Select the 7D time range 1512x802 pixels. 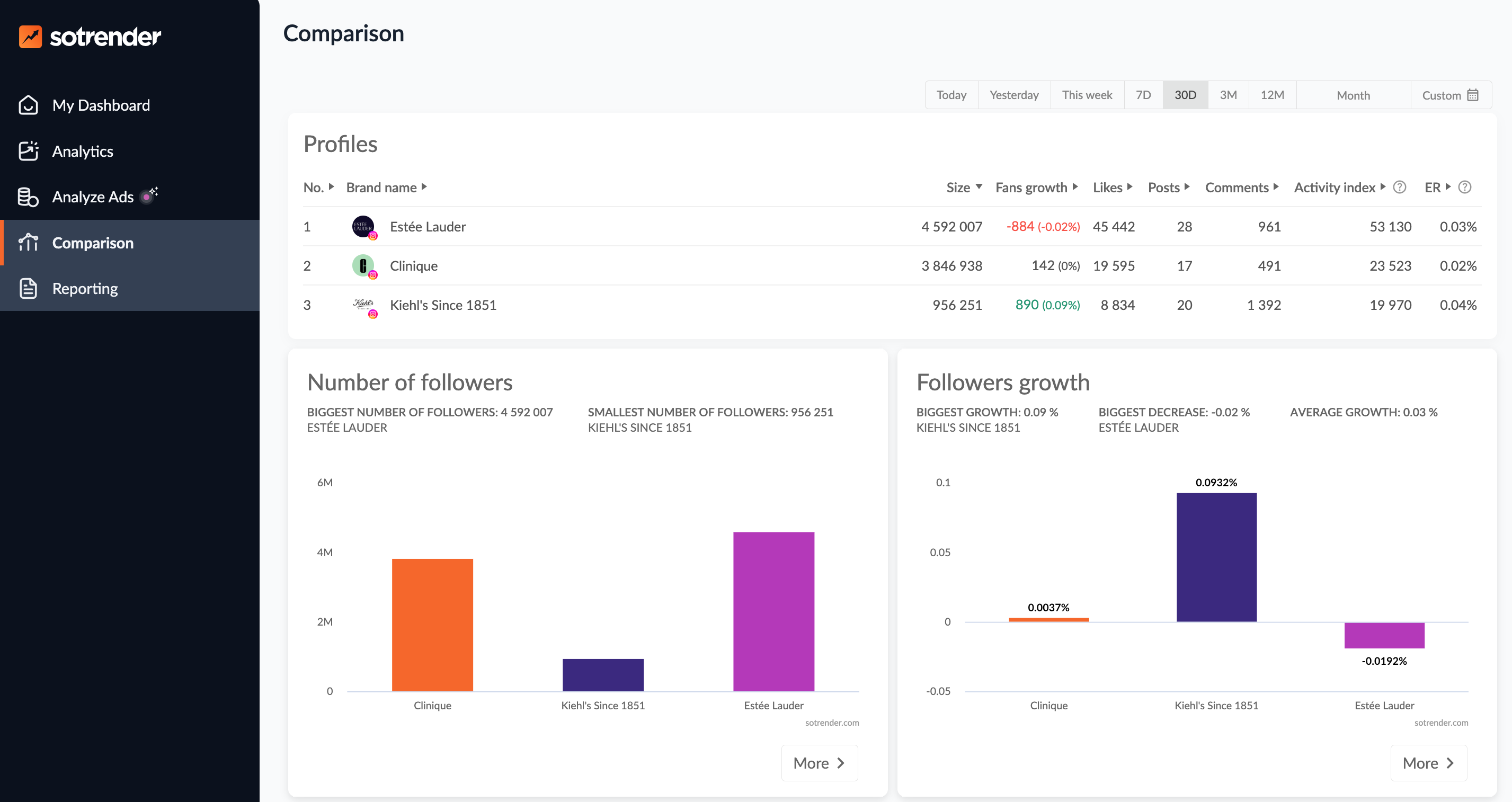pos(1143,95)
